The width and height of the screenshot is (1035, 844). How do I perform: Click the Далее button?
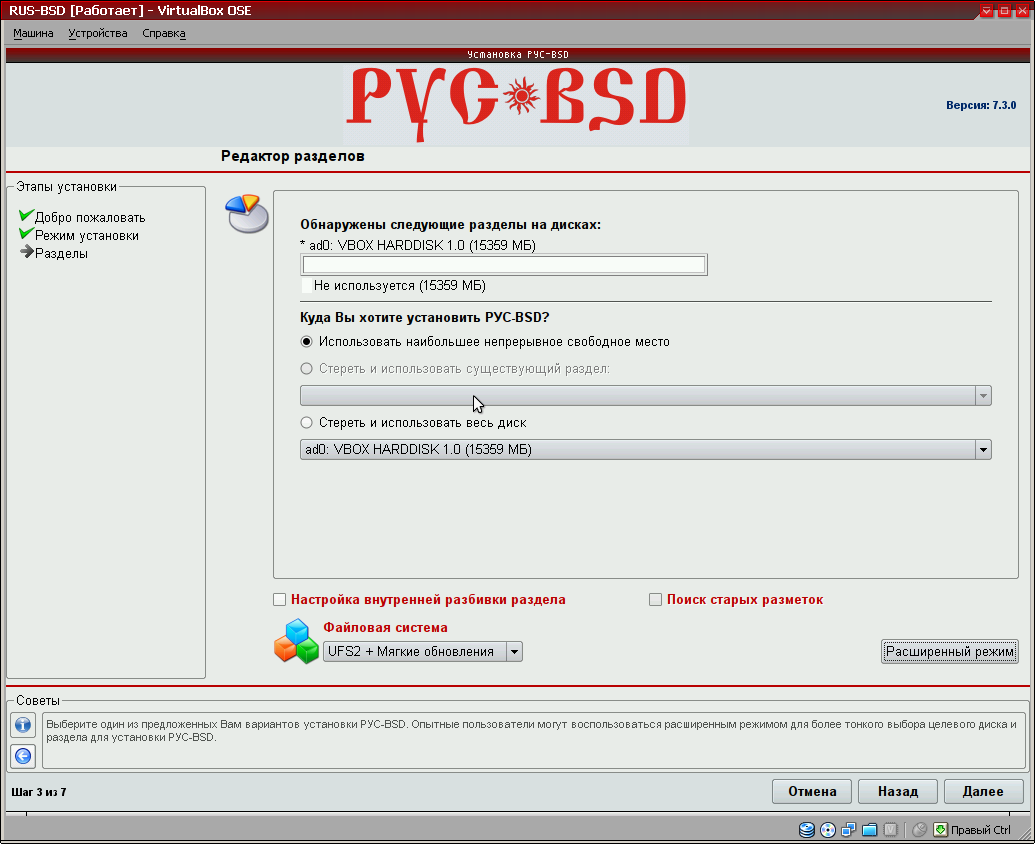tap(984, 792)
